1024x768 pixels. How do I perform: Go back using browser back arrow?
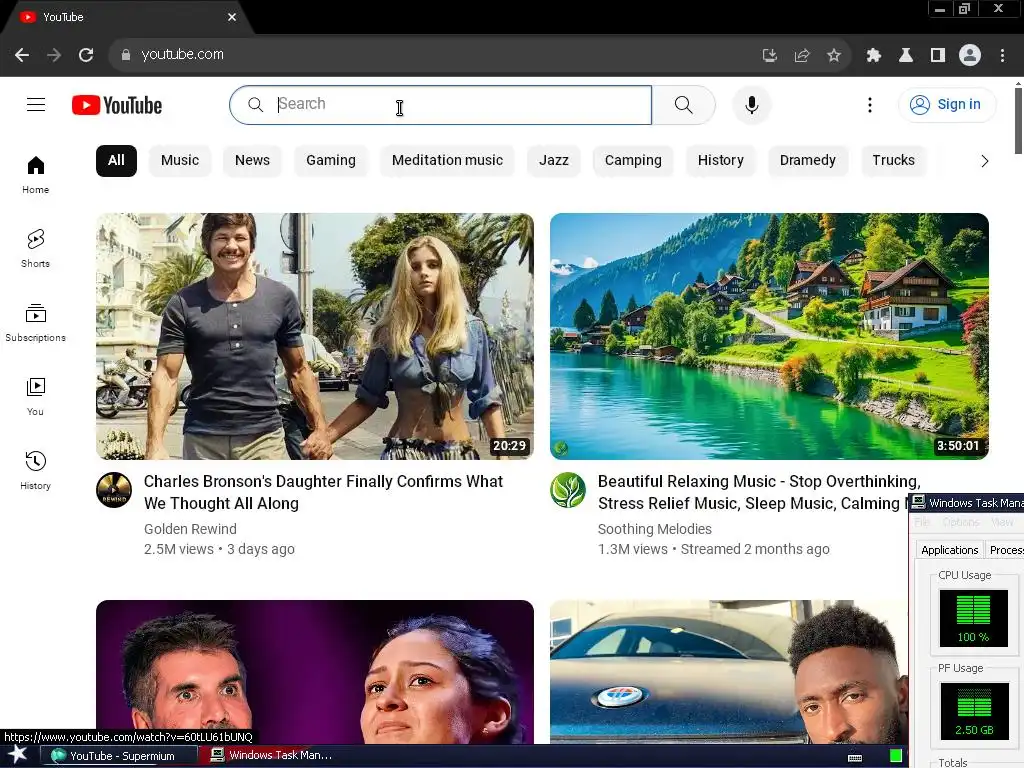(x=22, y=55)
